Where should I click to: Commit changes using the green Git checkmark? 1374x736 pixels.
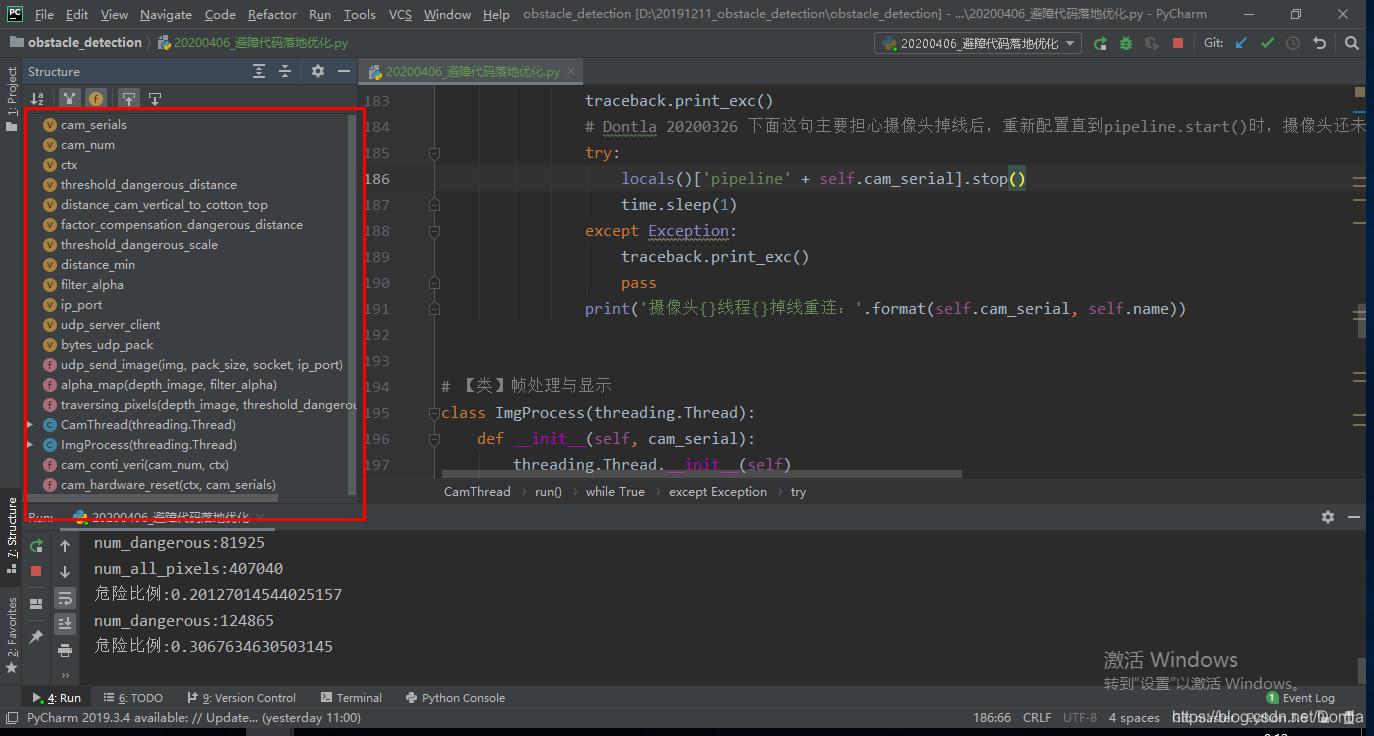point(1266,42)
